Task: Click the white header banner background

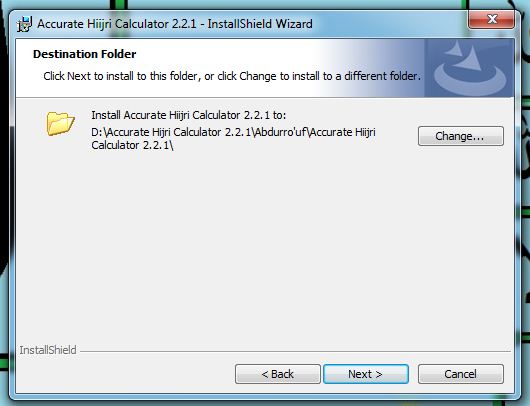Action: 169,90
